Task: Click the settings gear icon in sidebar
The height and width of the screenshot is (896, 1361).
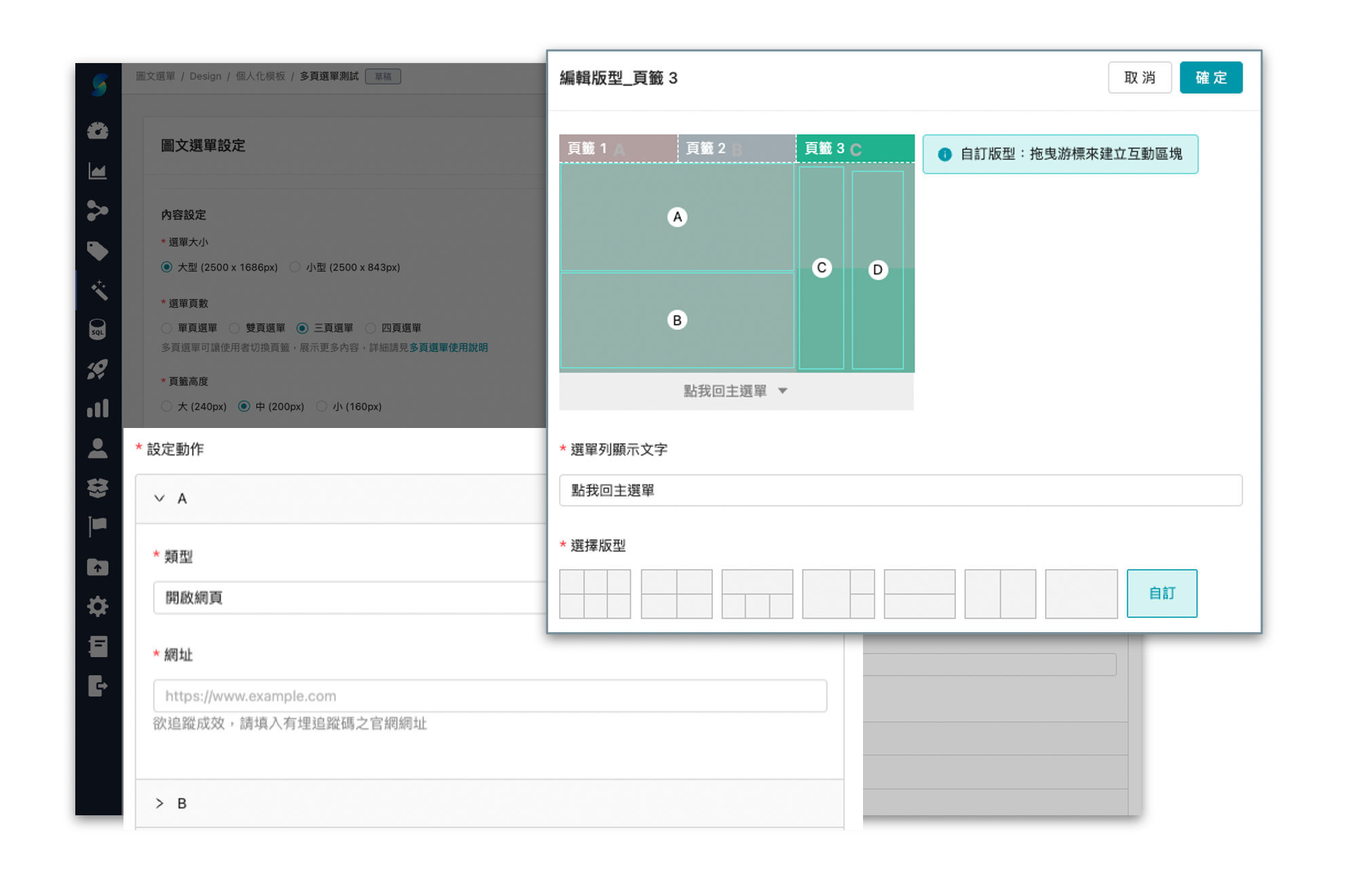Action: tap(98, 606)
